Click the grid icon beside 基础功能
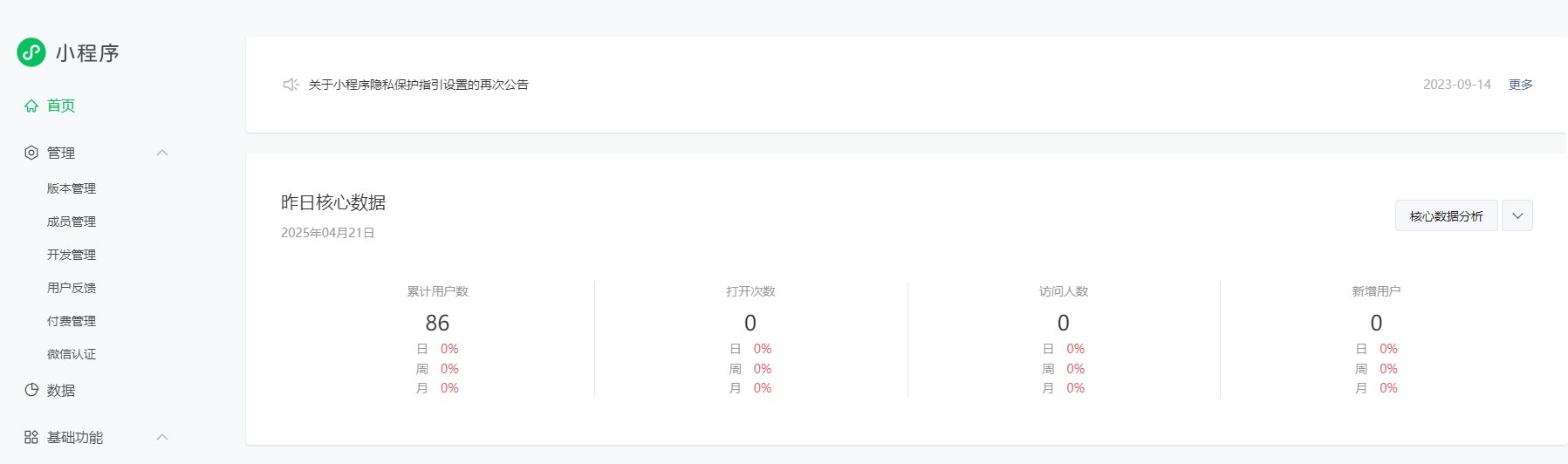Viewport: 1568px width, 464px height. point(31,437)
